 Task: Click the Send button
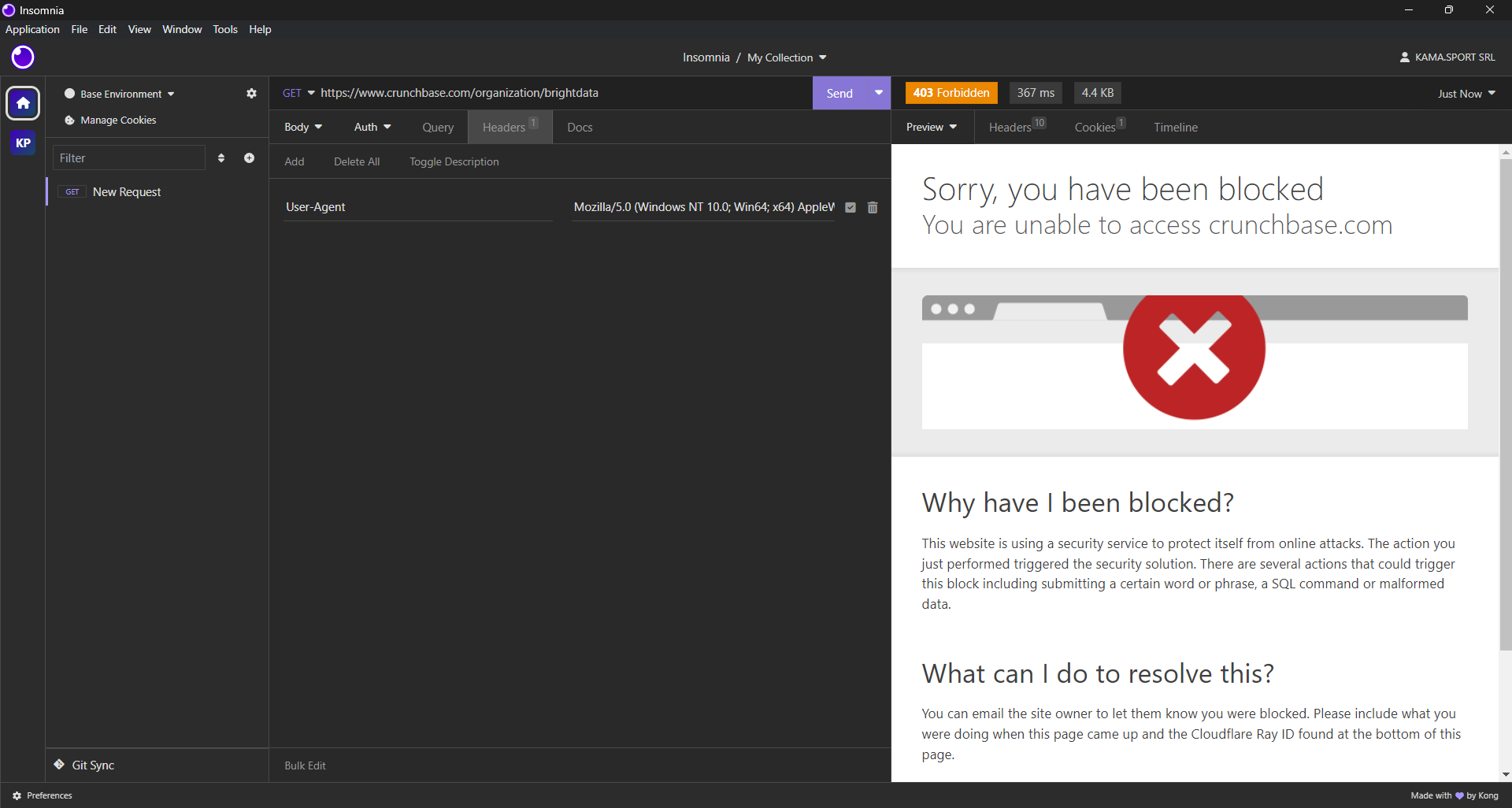(x=839, y=92)
